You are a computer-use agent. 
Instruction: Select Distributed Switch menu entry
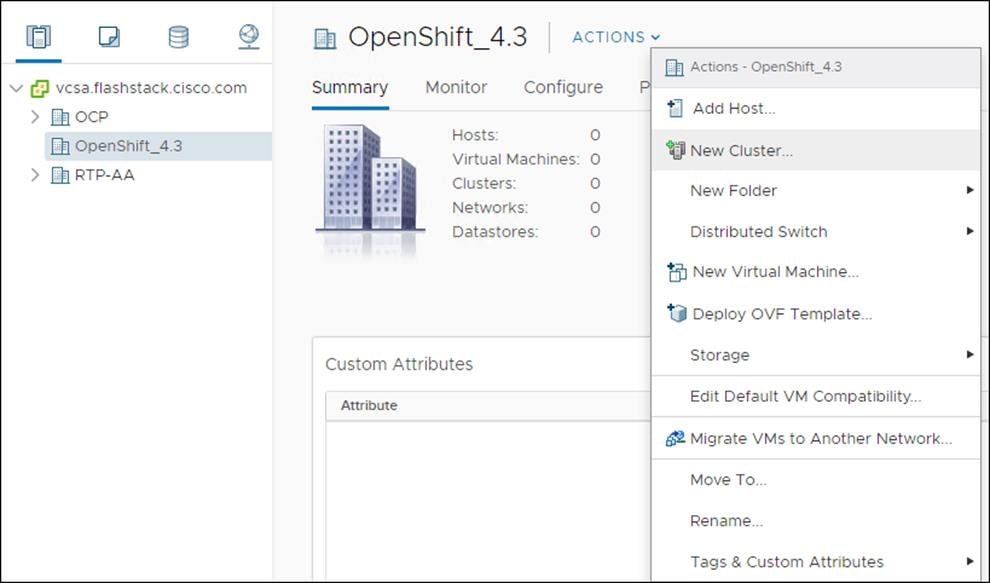816,231
